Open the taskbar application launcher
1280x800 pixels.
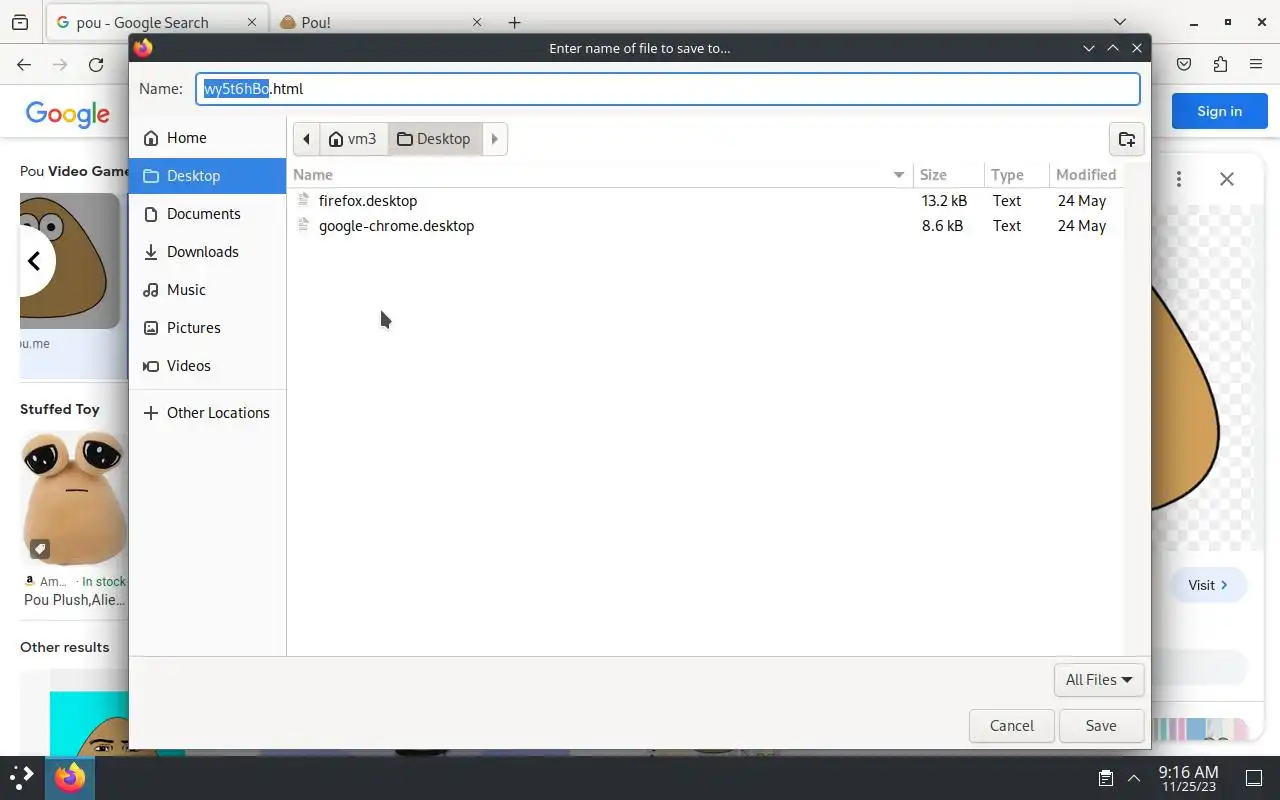(x=21, y=778)
